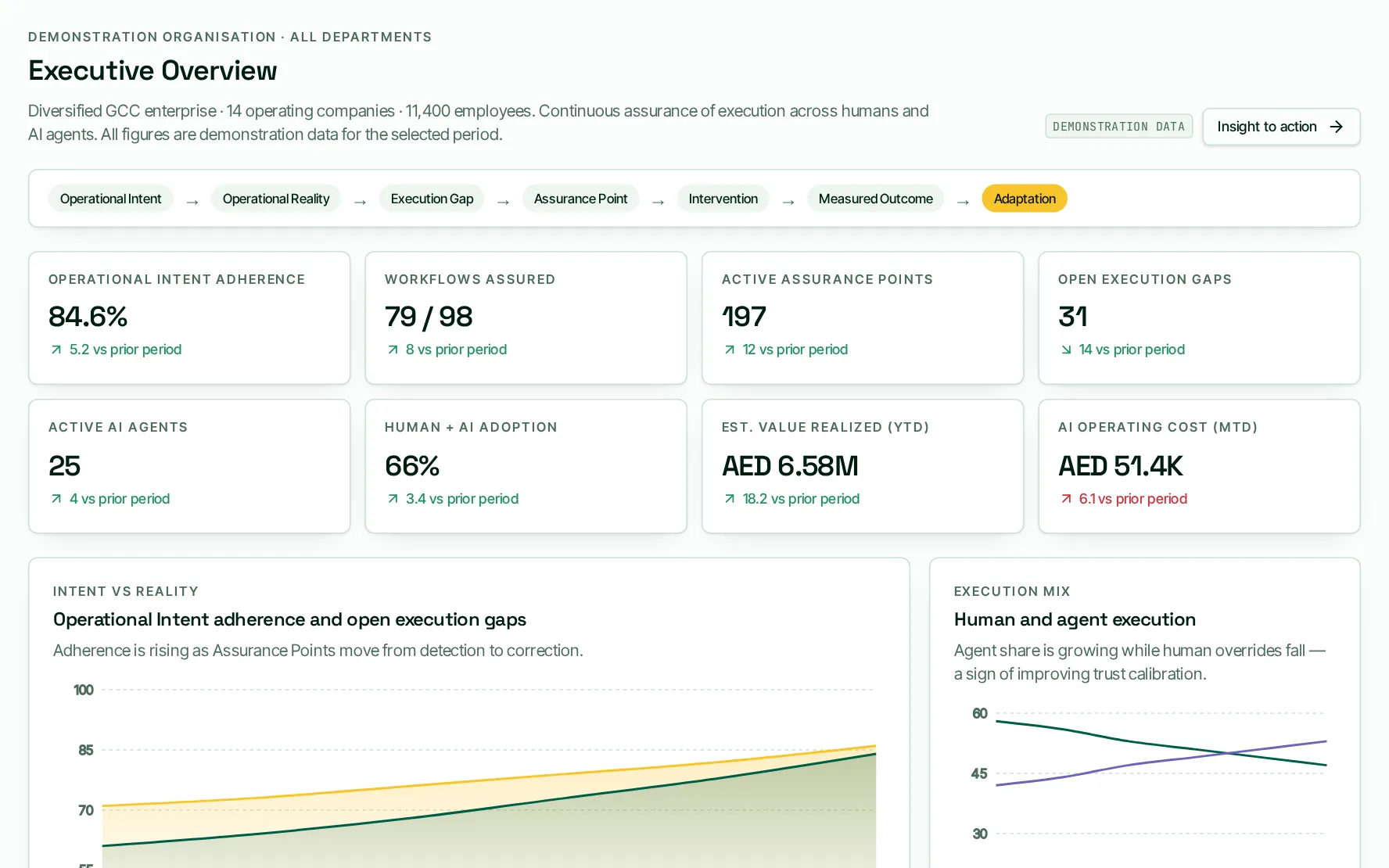Click the 84.6% adherence value
The width and height of the screenshot is (1389, 868).
click(x=88, y=317)
